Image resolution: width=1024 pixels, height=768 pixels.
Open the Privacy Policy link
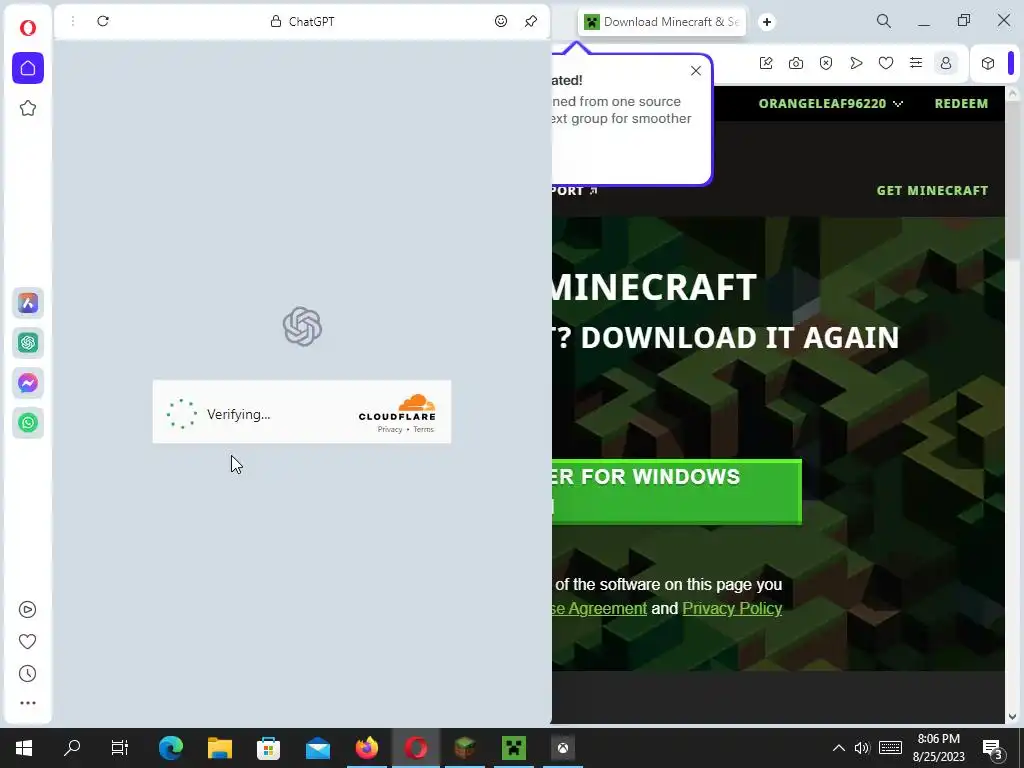coord(732,609)
